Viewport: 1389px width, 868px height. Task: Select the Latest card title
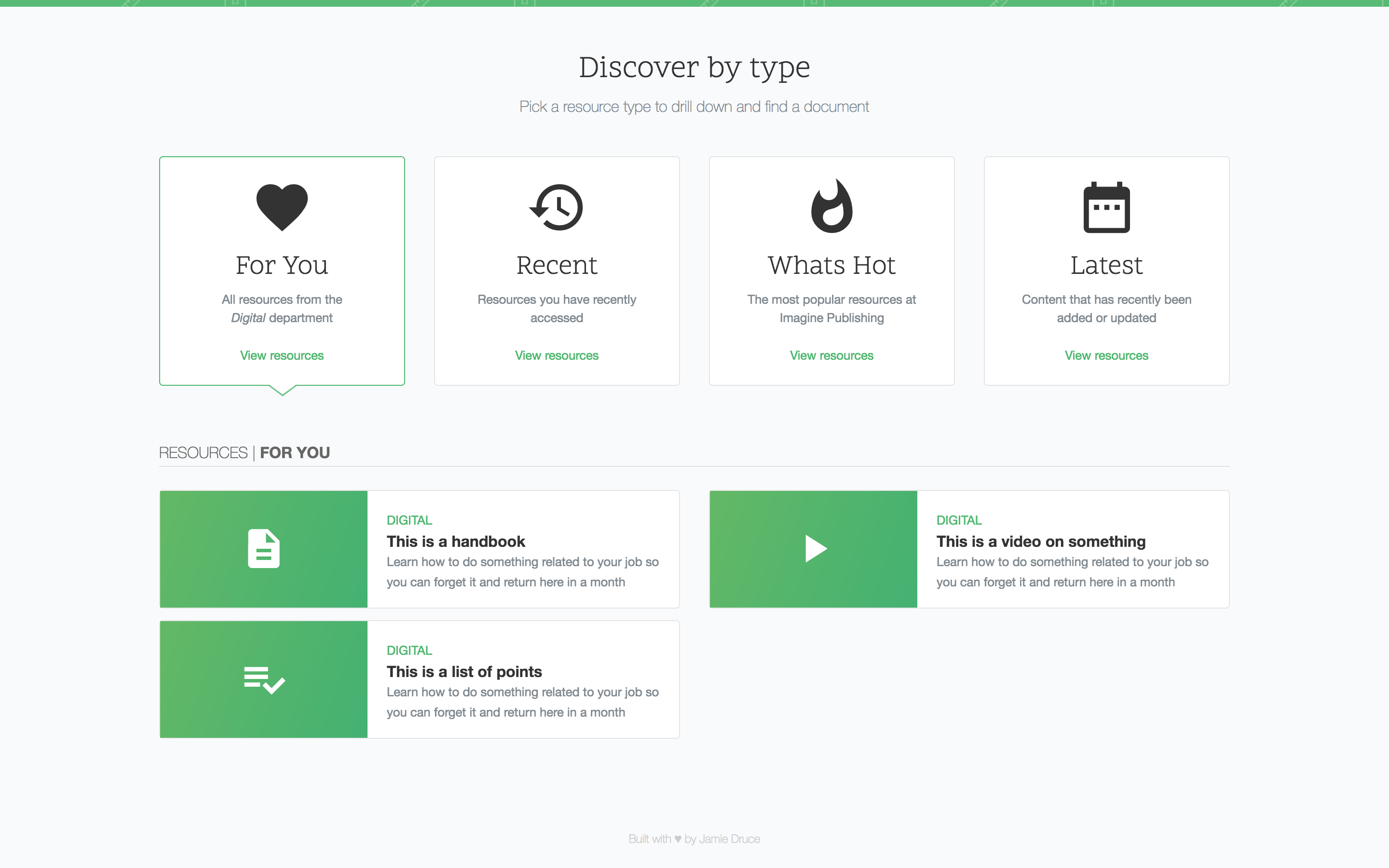point(1106,265)
